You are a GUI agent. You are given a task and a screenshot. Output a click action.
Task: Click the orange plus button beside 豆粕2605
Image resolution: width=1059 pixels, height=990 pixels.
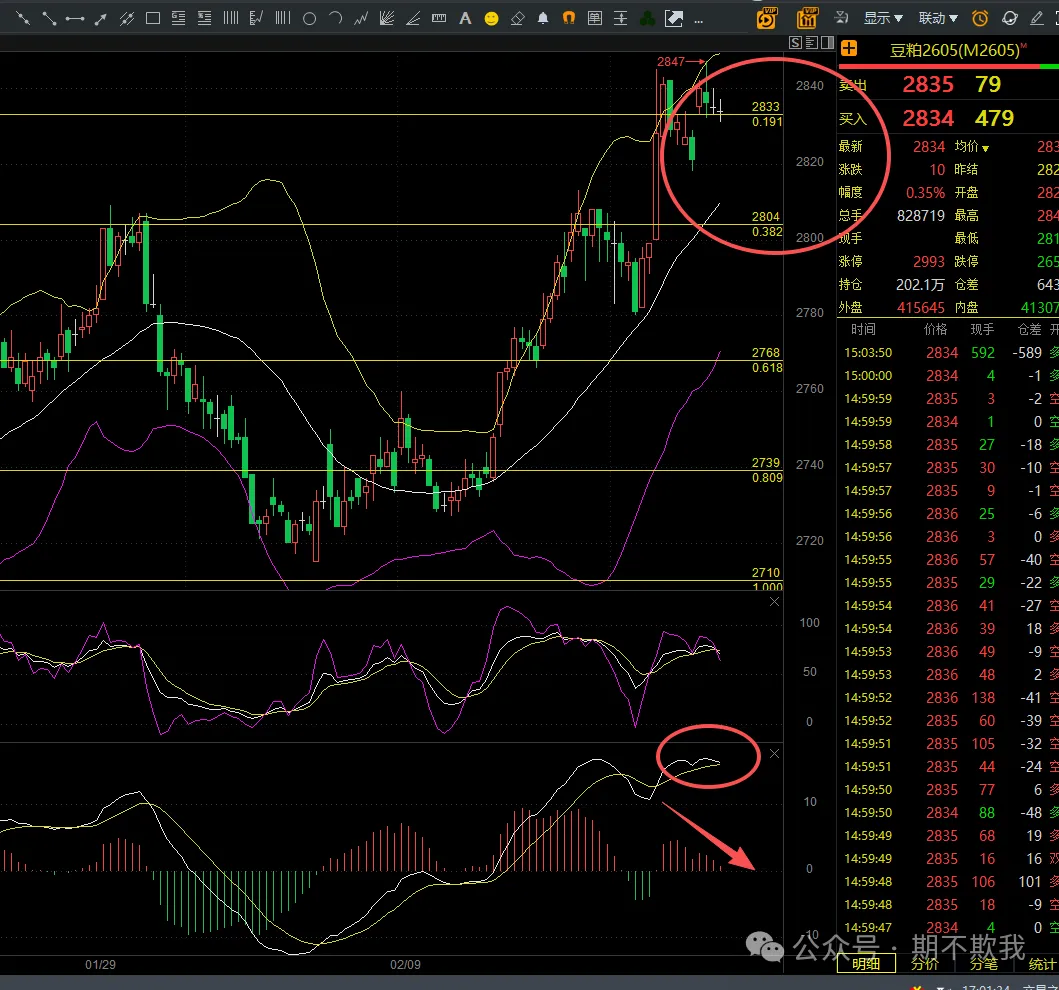tap(849, 49)
